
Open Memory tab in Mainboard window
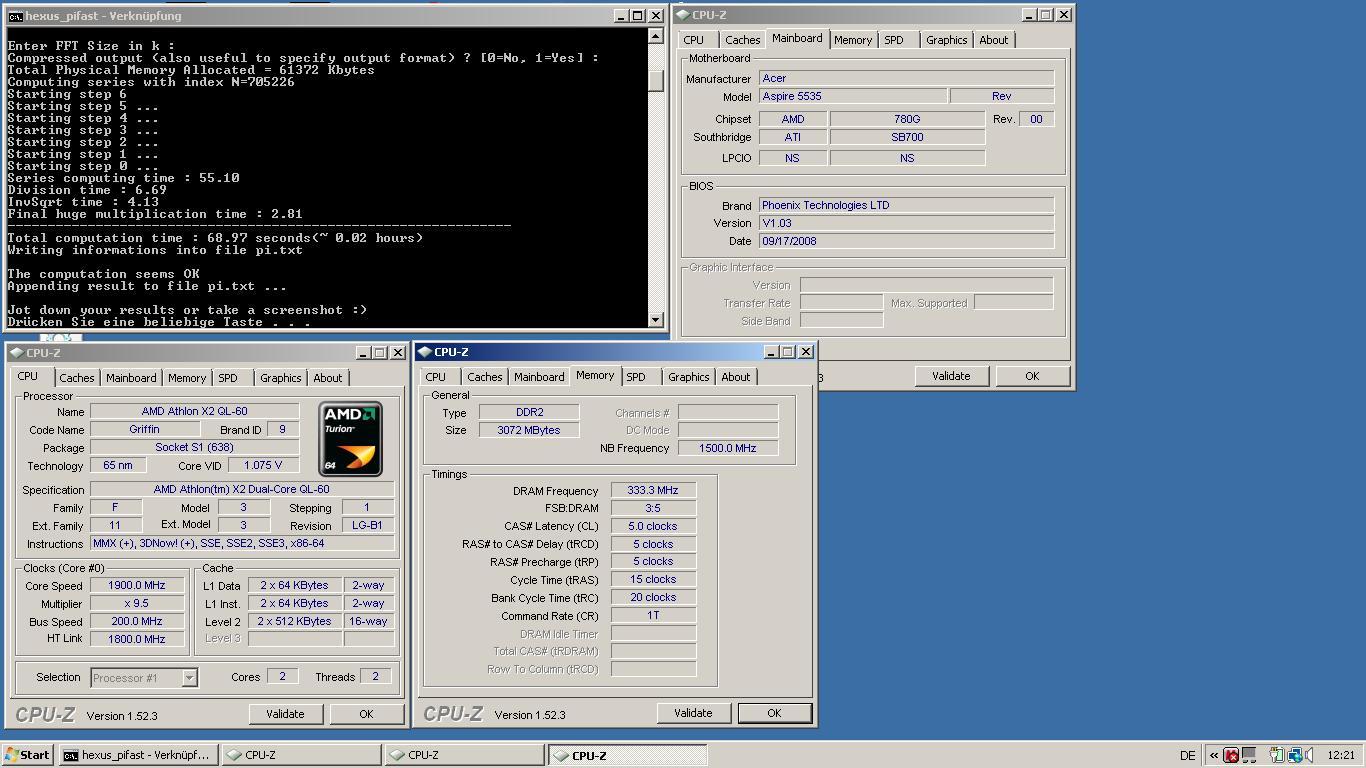pyautogui.click(x=853, y=40)
